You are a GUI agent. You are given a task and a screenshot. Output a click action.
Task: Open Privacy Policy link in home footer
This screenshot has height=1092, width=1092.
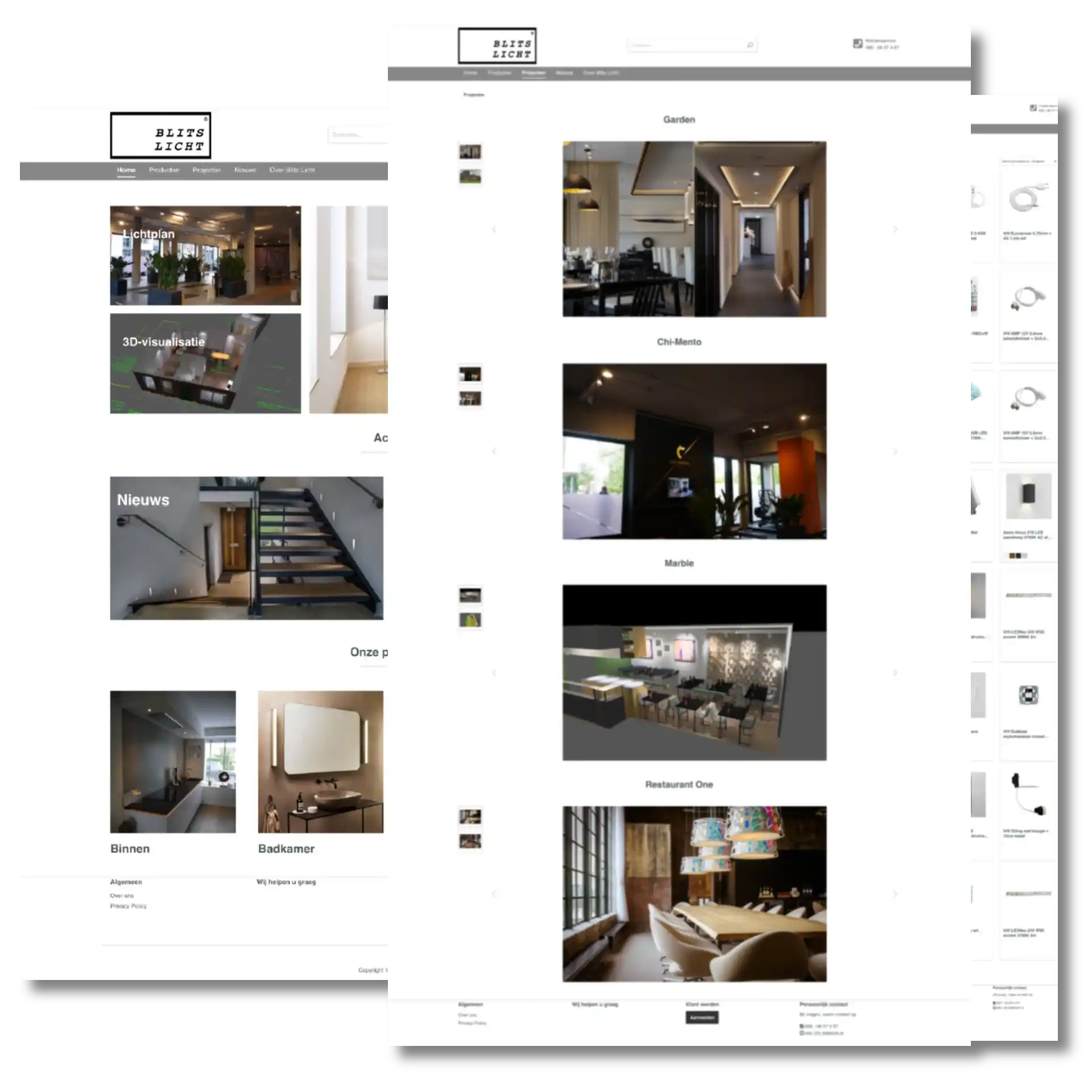click(129, 906)
